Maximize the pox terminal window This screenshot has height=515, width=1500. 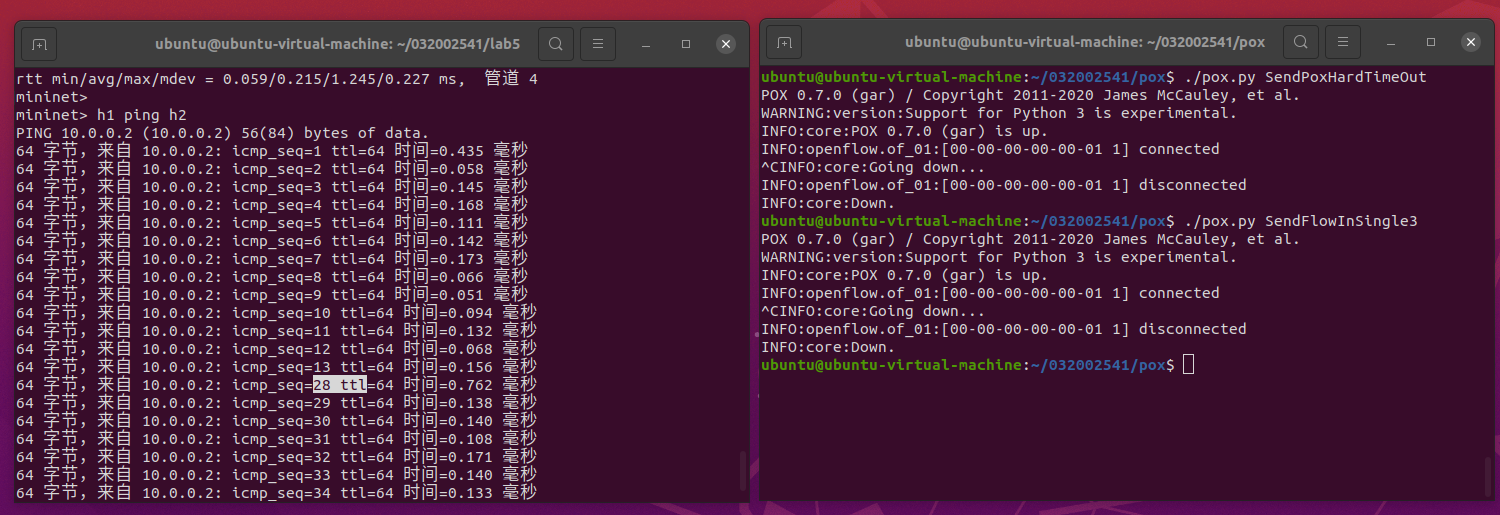point(1431,43)
